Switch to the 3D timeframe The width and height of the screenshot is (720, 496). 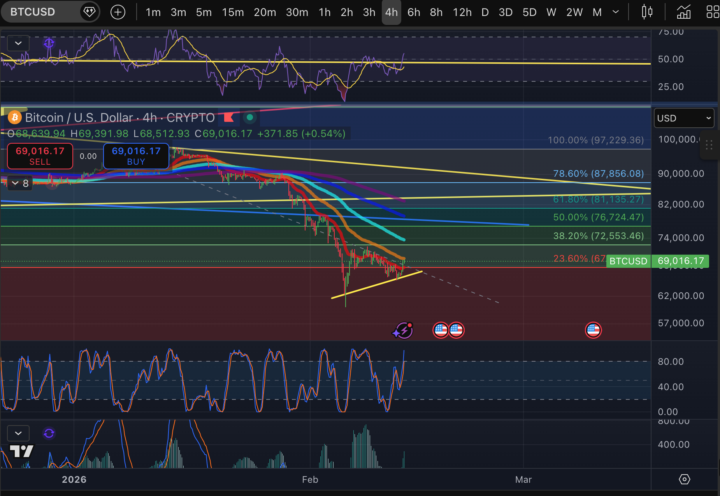tap(506, 12)
